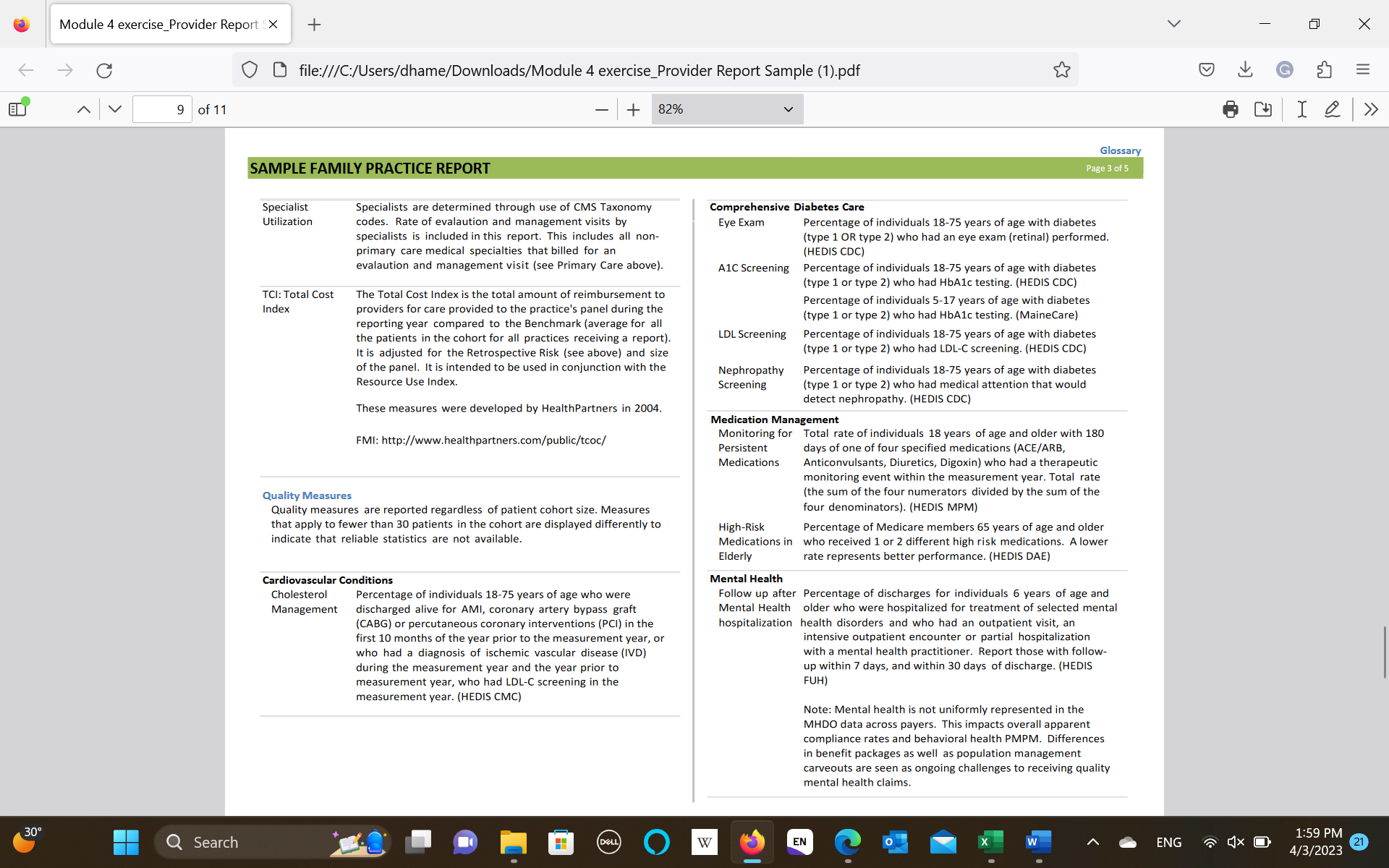Click the Glossary link in the document
Screen dimensions: 1389x868
(1120, 150)
